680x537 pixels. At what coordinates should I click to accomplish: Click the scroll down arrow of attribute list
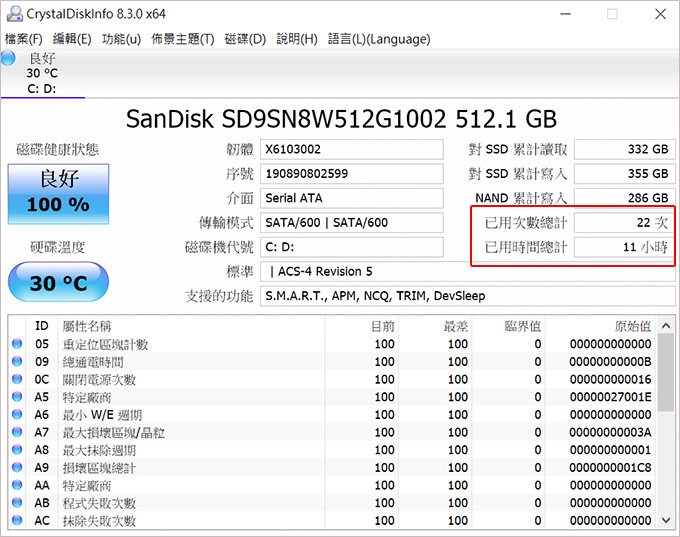pyautogui.click(x=666, y=520)
